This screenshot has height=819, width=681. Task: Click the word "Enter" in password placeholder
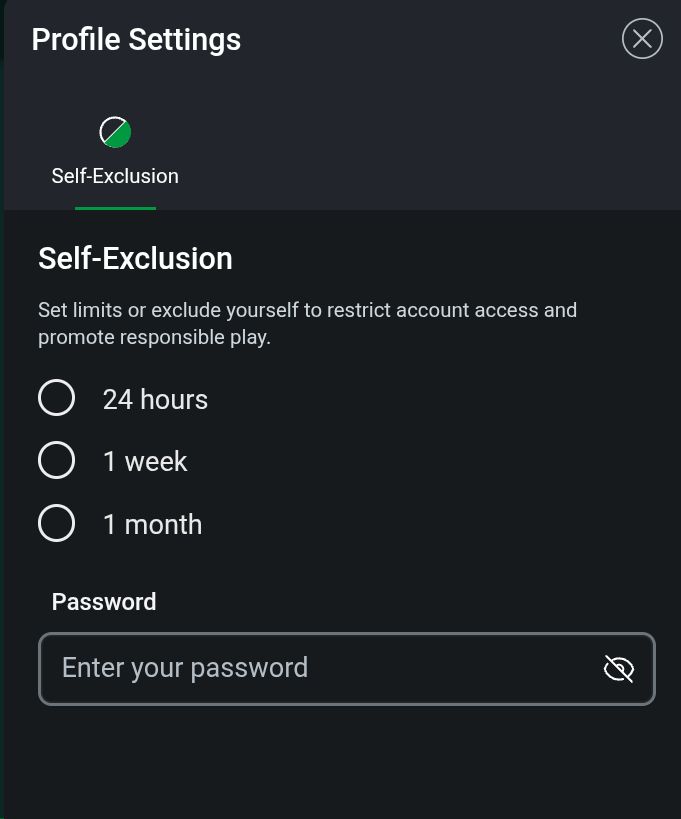[x=89, y=668]
